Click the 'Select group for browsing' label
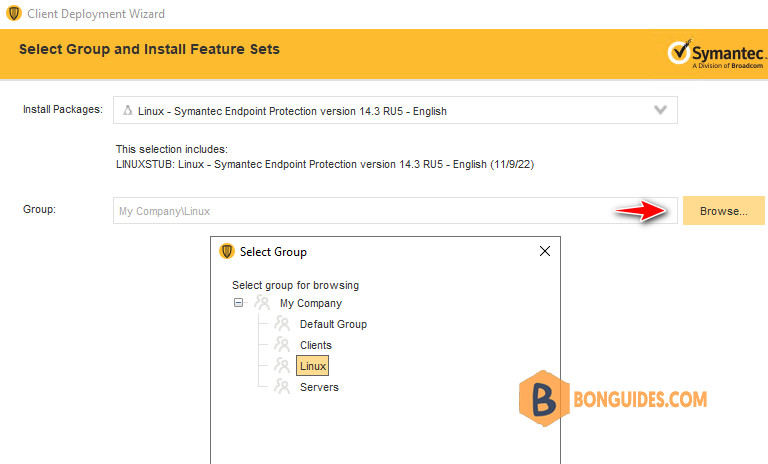768x464 pixels. (x=295, y=285)
